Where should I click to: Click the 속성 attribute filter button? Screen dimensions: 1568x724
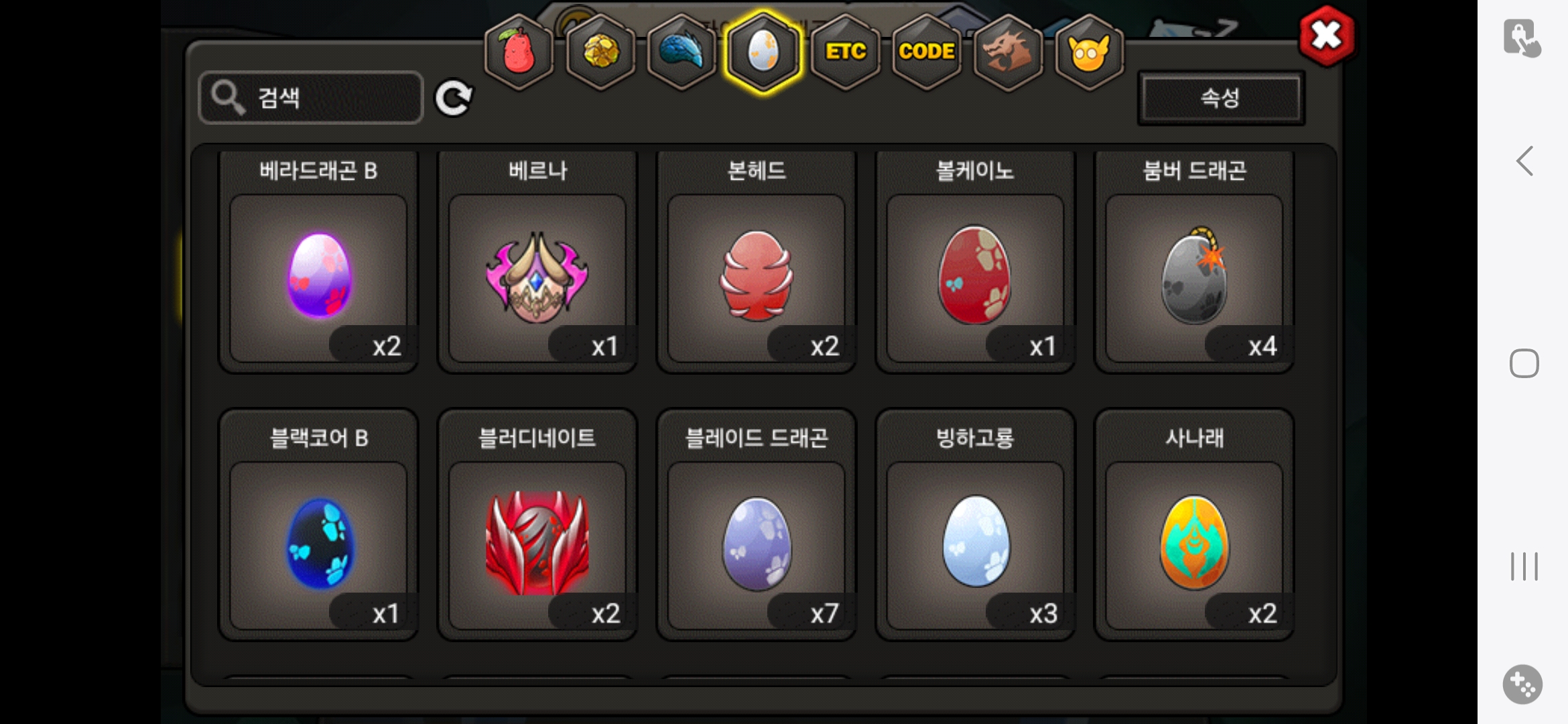point(1221,98)
